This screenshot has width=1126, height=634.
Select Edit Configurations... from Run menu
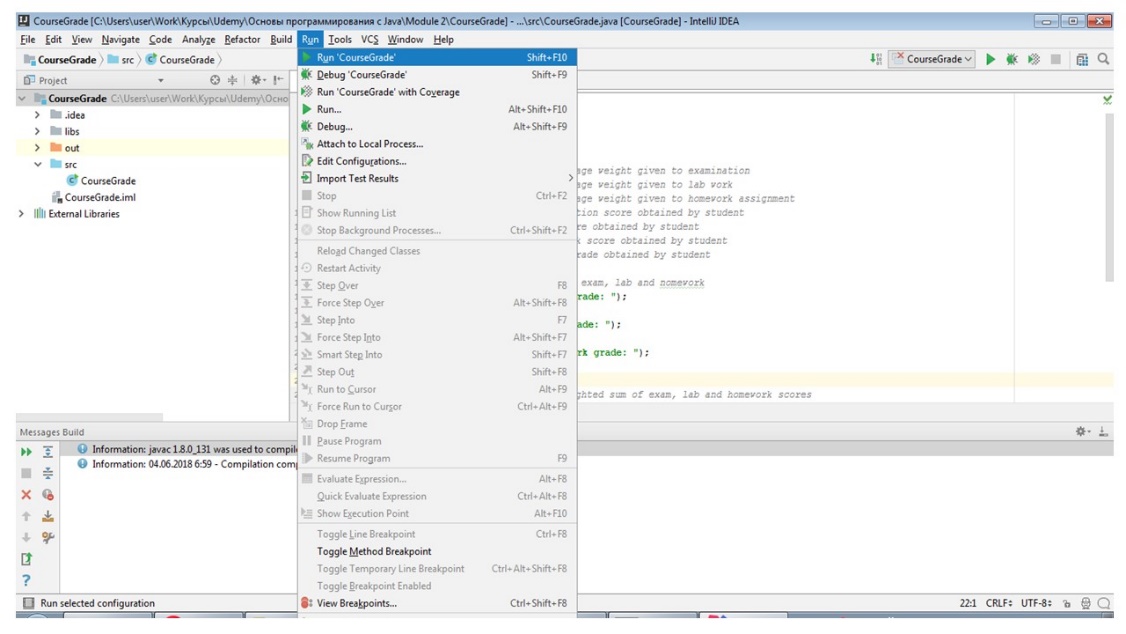click(361, 162)
